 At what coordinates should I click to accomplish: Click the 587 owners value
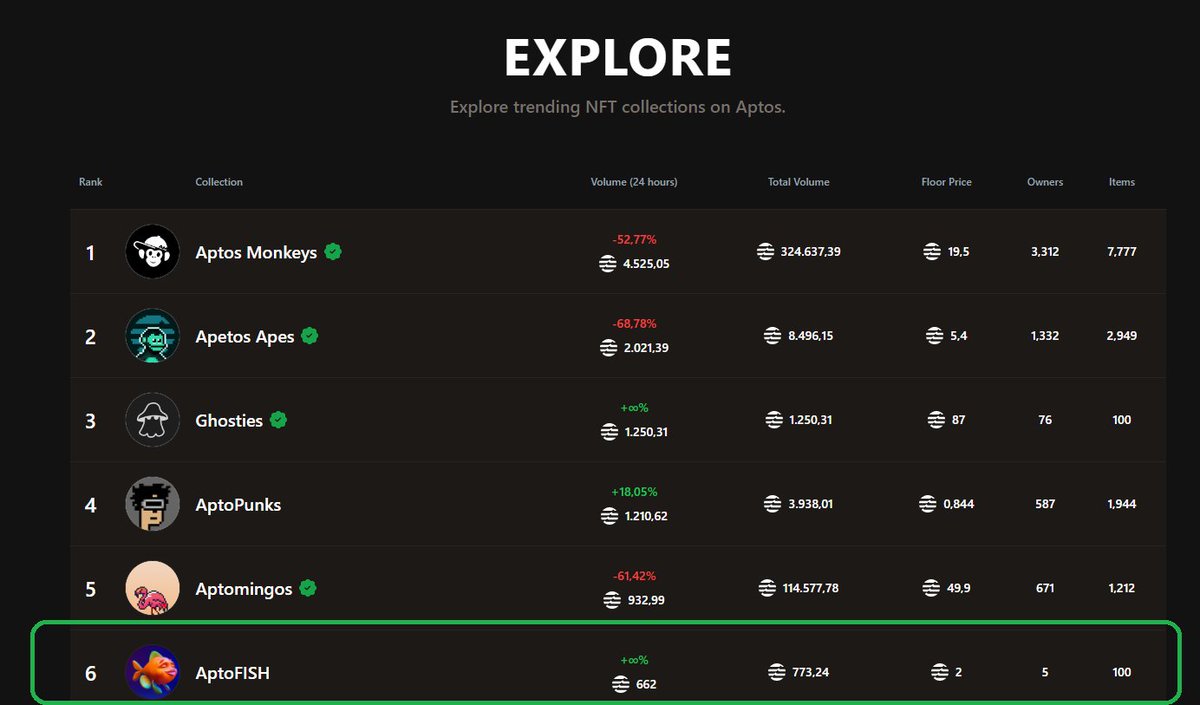(x=1045, y=504)
